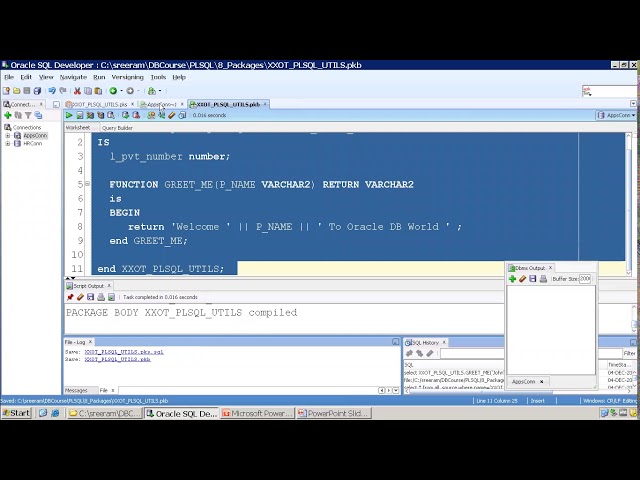640x480 pixels.
Task: Click the Paste clipboard icon
Action: point(98,91)
